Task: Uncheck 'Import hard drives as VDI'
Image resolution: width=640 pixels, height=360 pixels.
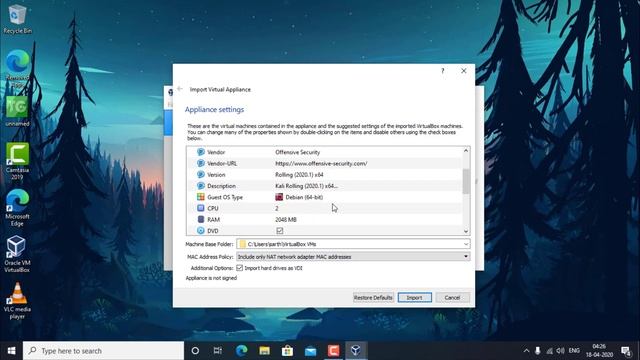Action: pyautogui.click(x=239, y=268)
